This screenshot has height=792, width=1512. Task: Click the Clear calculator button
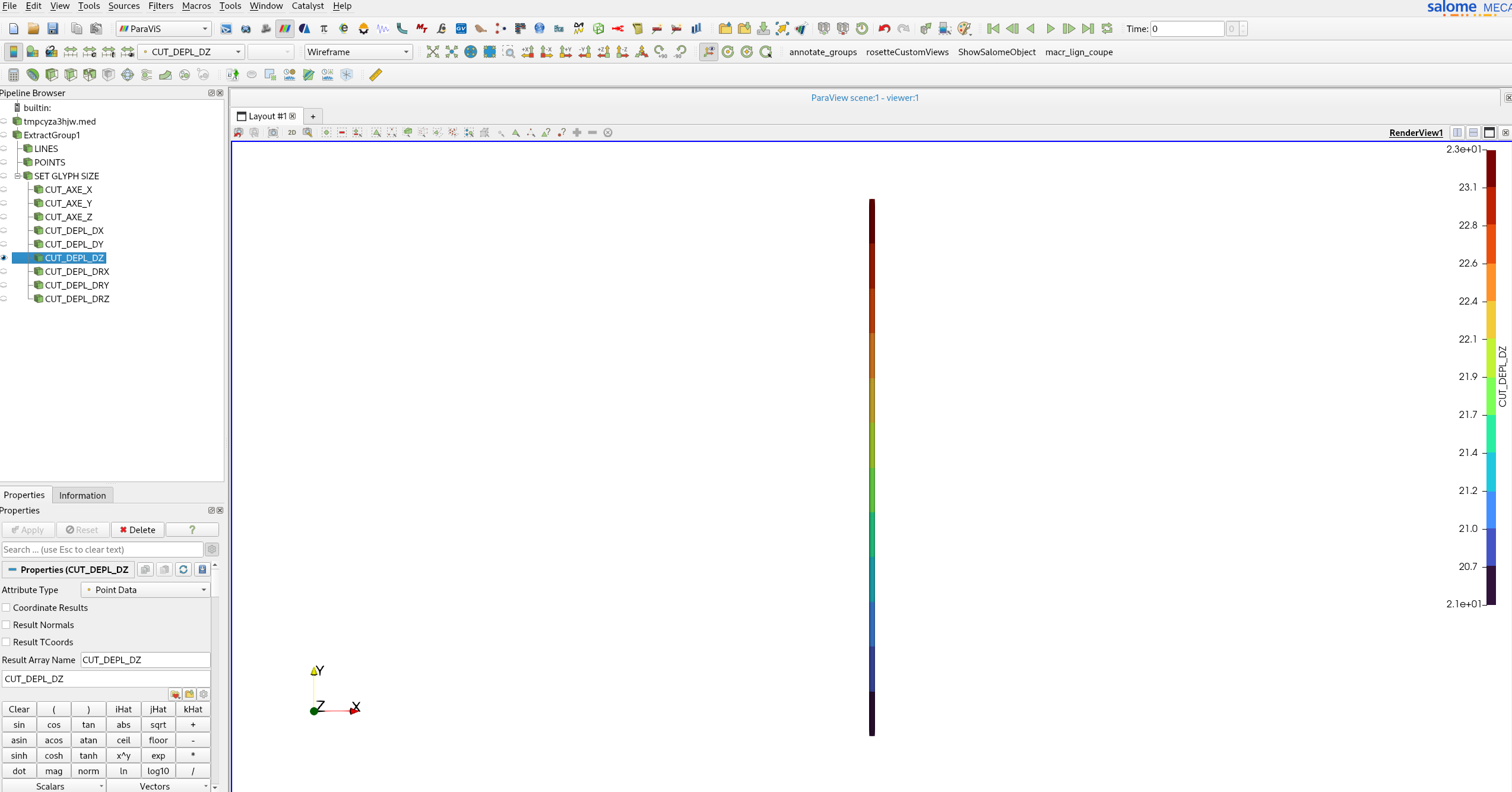pos(19,709)
